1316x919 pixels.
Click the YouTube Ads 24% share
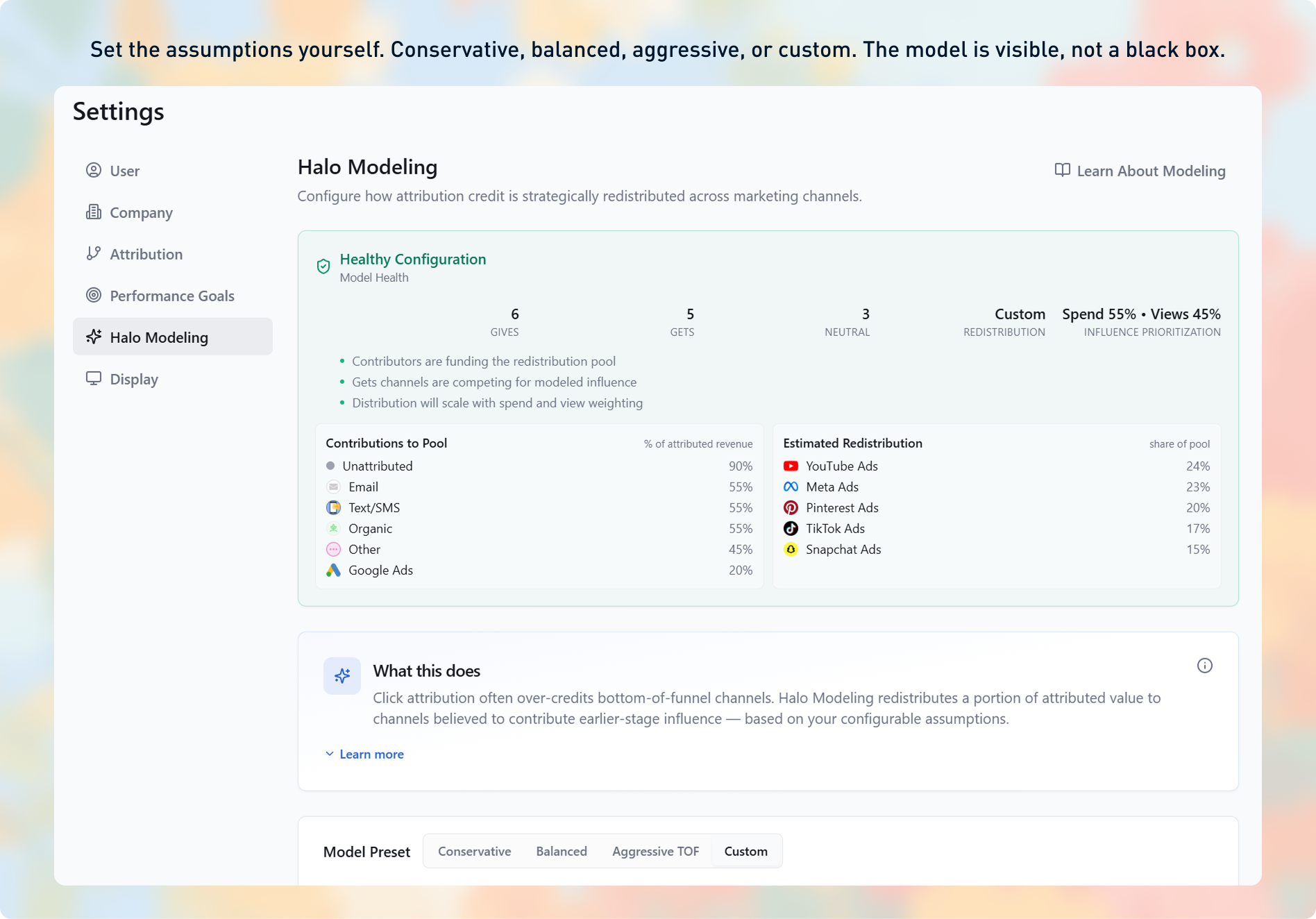[1198, 466]
